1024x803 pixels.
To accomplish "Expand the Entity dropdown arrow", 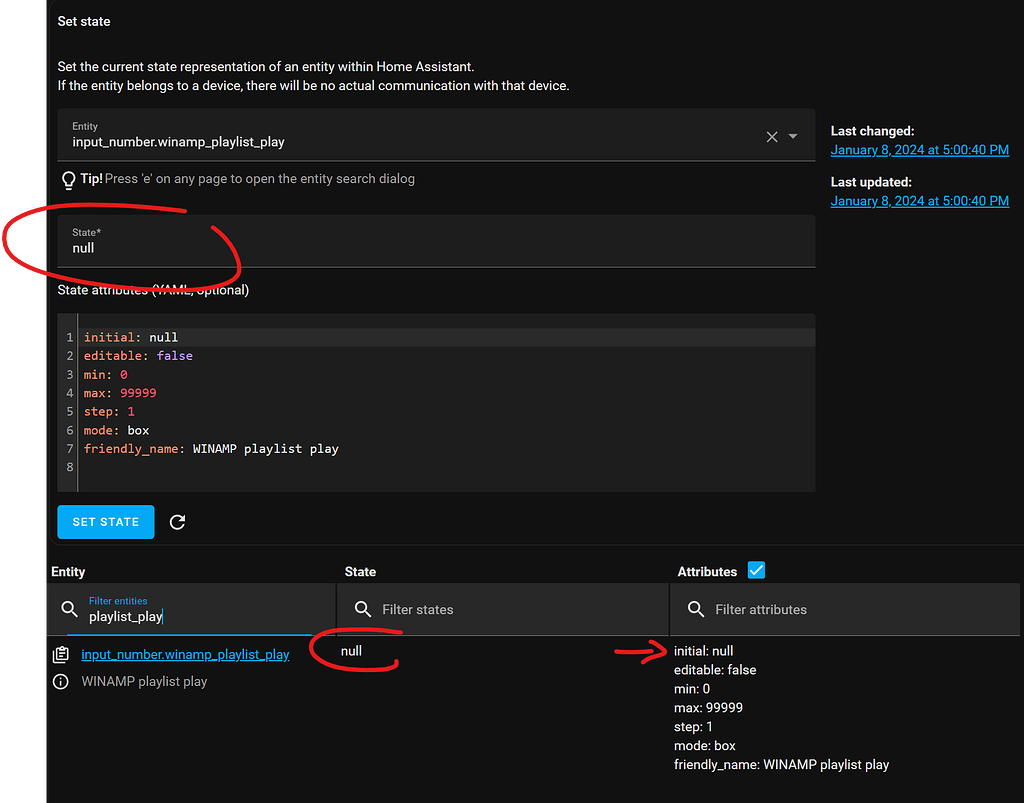I will coord(793,136).
